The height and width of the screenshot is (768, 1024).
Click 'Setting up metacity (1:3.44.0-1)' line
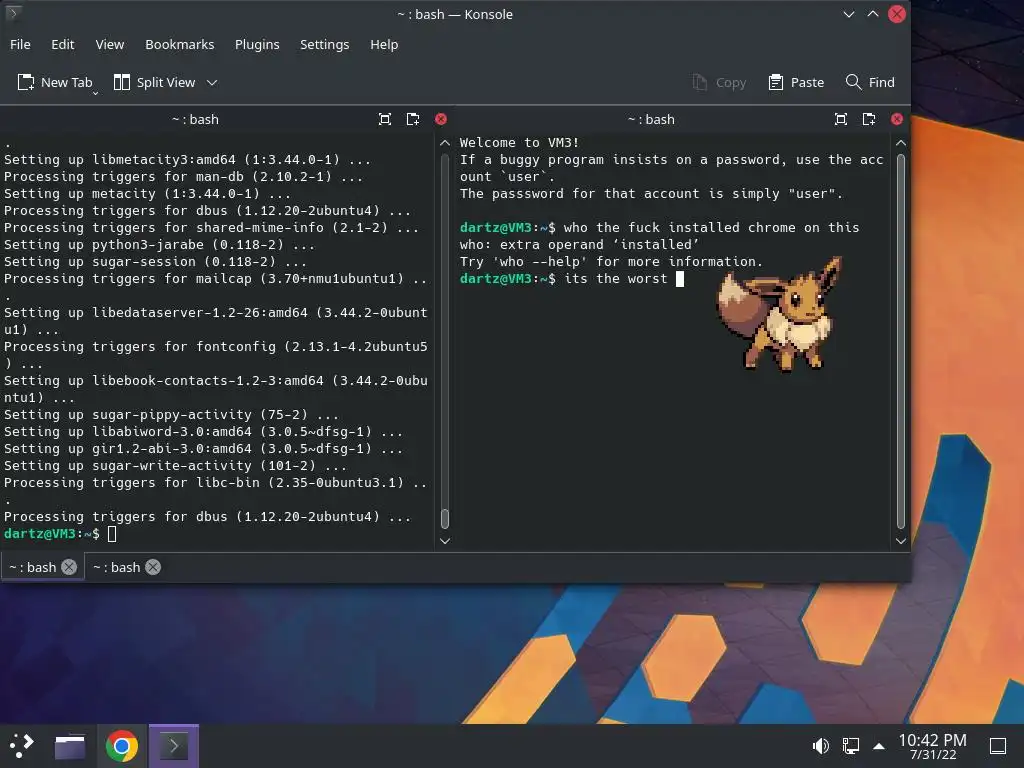click(x=147, y=193)
